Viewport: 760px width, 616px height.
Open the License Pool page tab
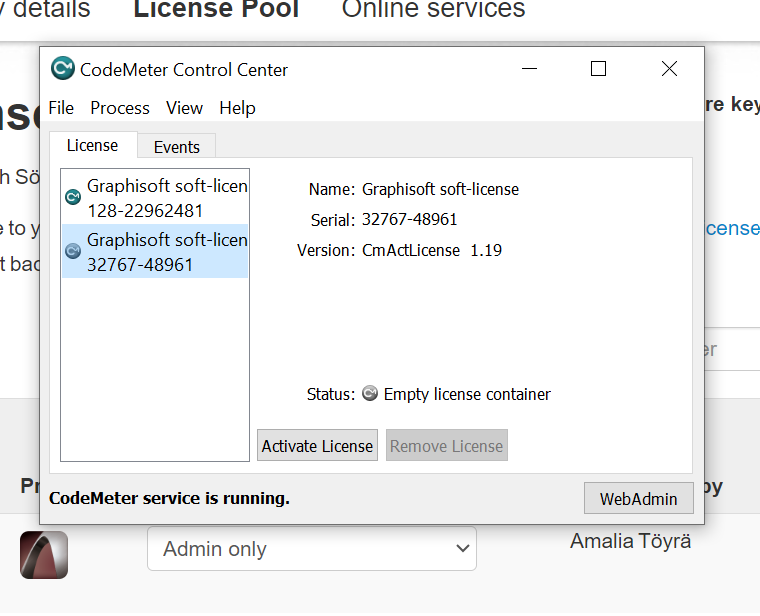pos(216,11)
